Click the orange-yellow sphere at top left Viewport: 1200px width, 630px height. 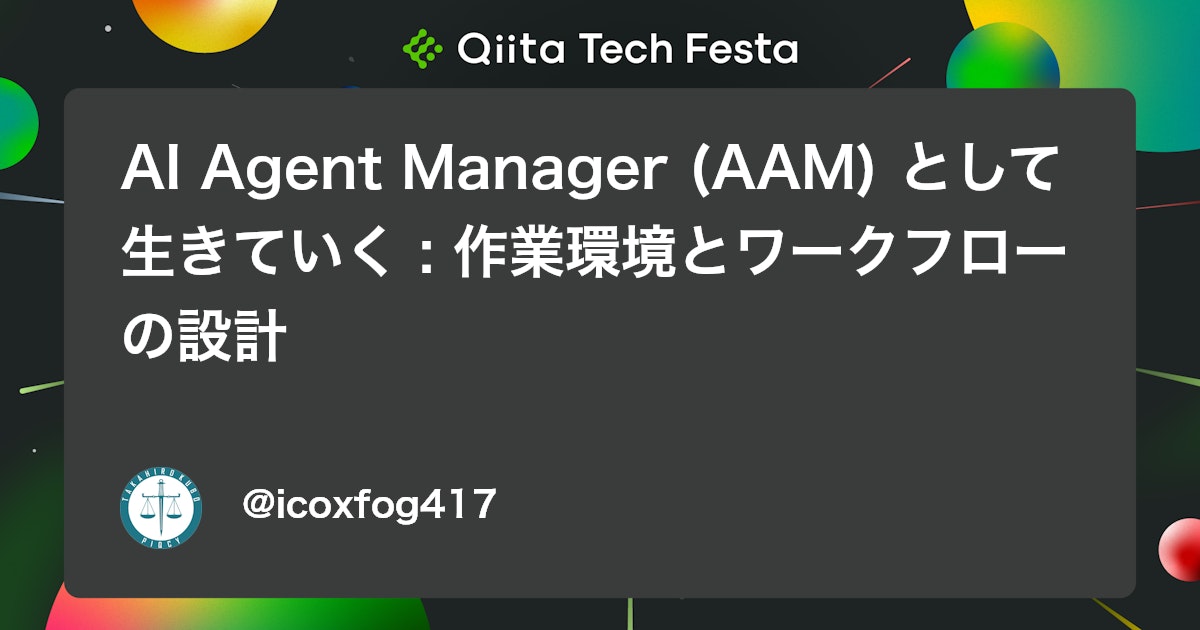[205, 22]
